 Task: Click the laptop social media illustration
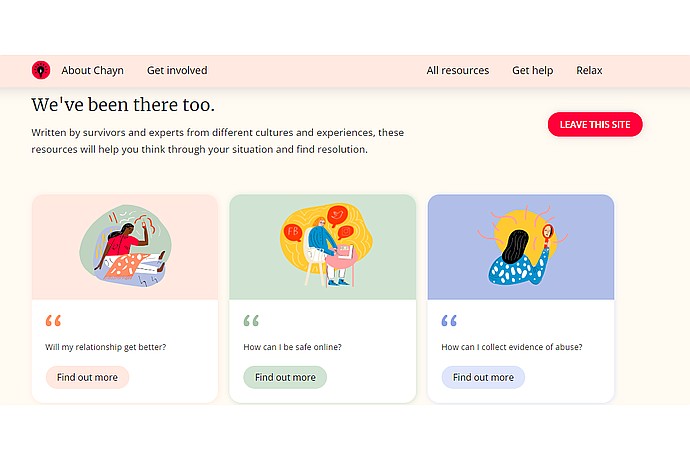click(326, 245)
